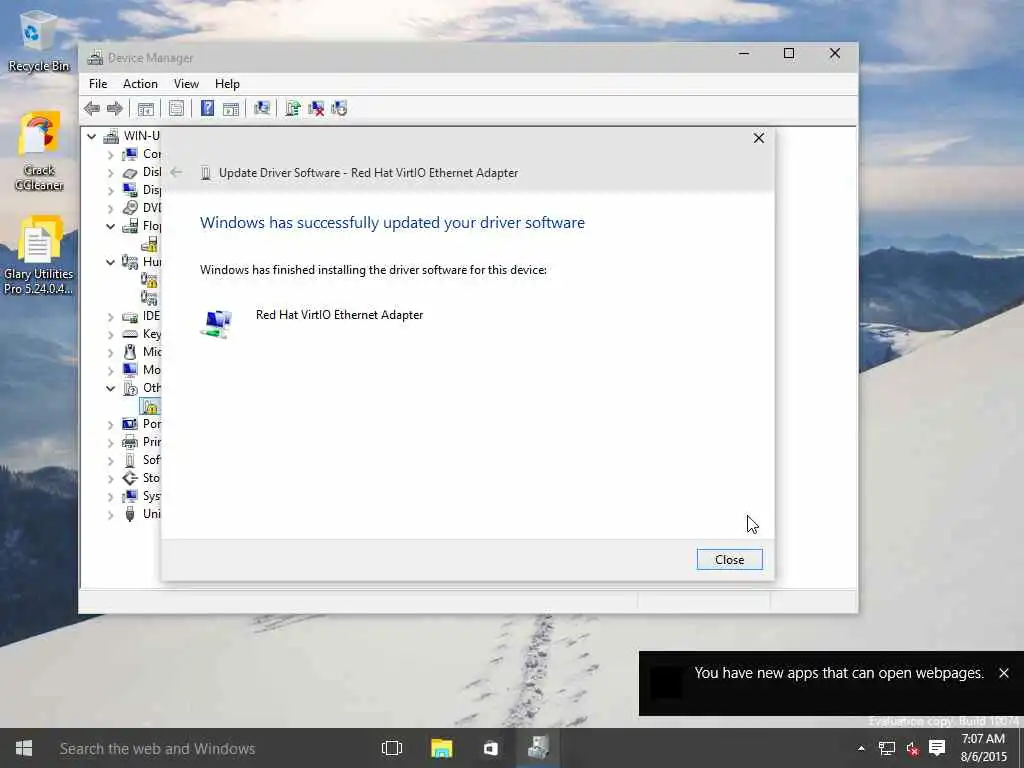The height and width of the screenshot is (768, 1024).
Task: Open the Recycle Bin desktop icon
Action: [x=38, y=40]
